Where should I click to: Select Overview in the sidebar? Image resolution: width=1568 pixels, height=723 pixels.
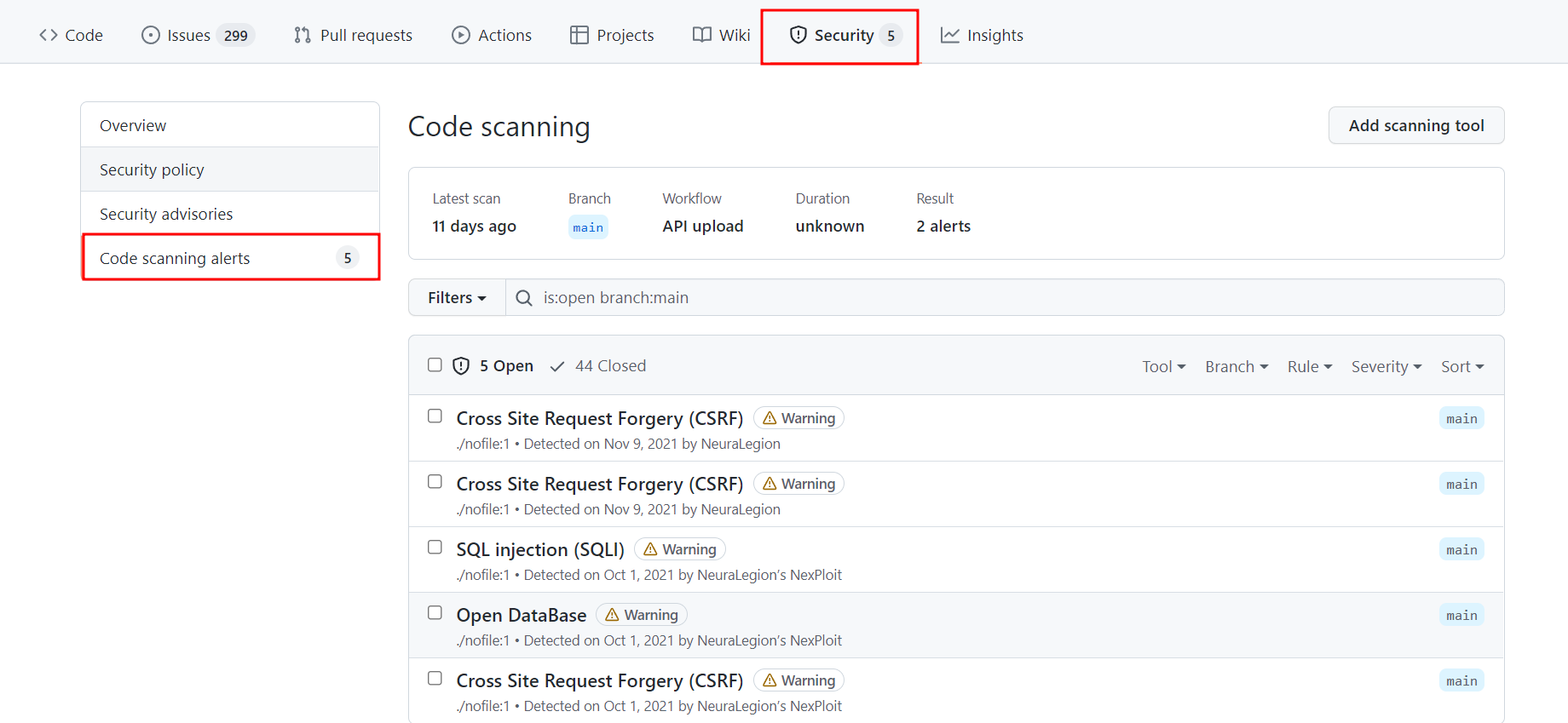(230, 125)
